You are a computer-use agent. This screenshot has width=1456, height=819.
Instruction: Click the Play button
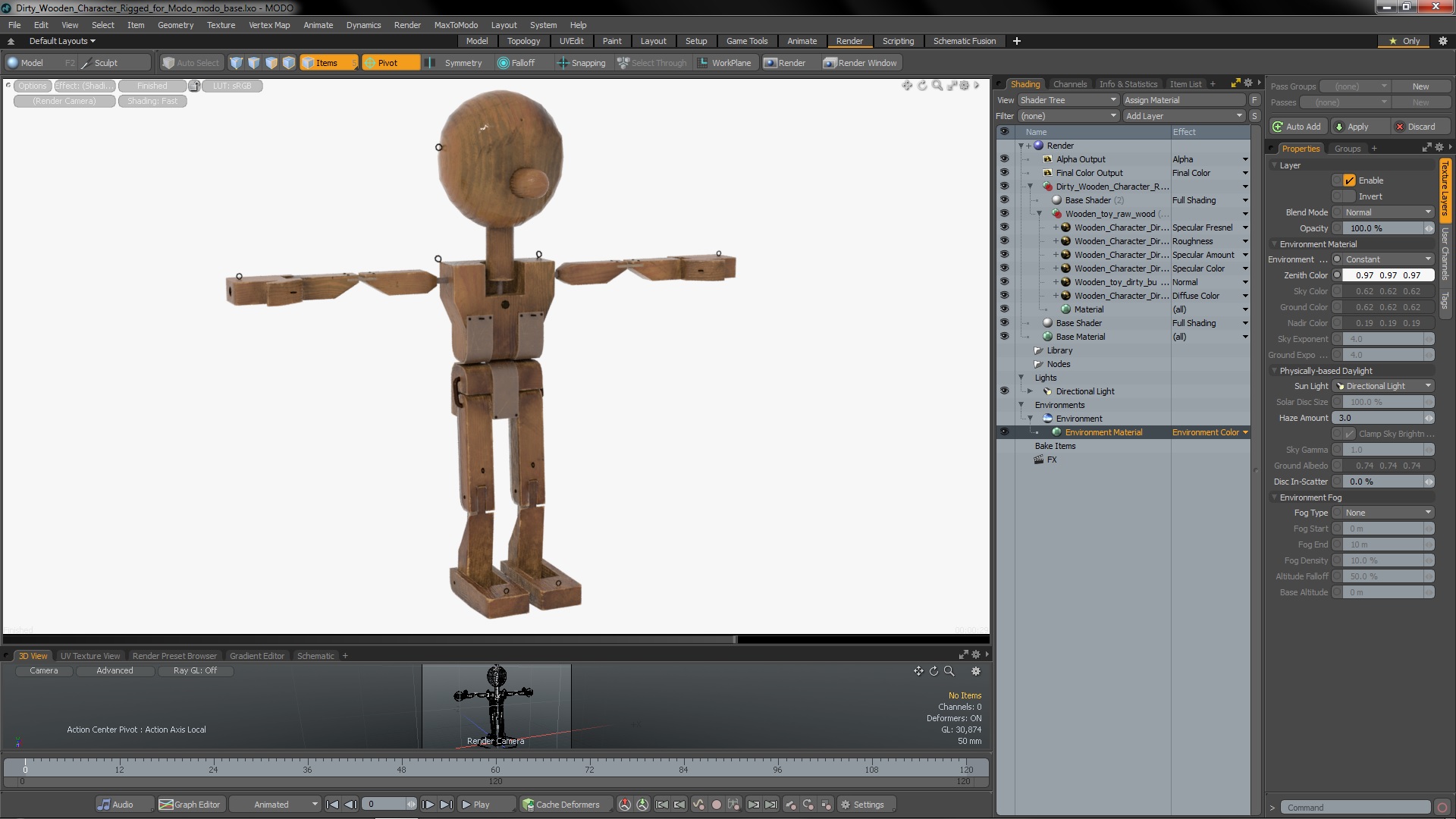coord(485,805)
